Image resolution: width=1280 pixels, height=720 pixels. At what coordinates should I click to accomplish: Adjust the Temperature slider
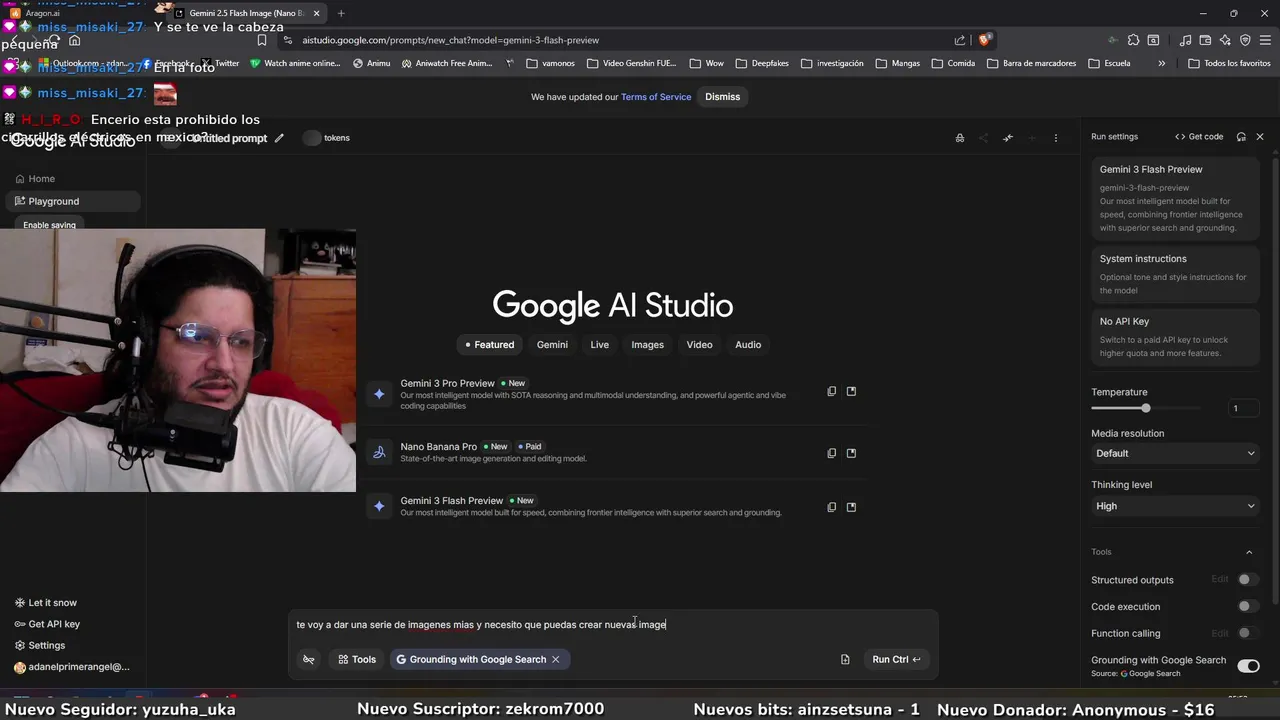[x=1146, y=408]
